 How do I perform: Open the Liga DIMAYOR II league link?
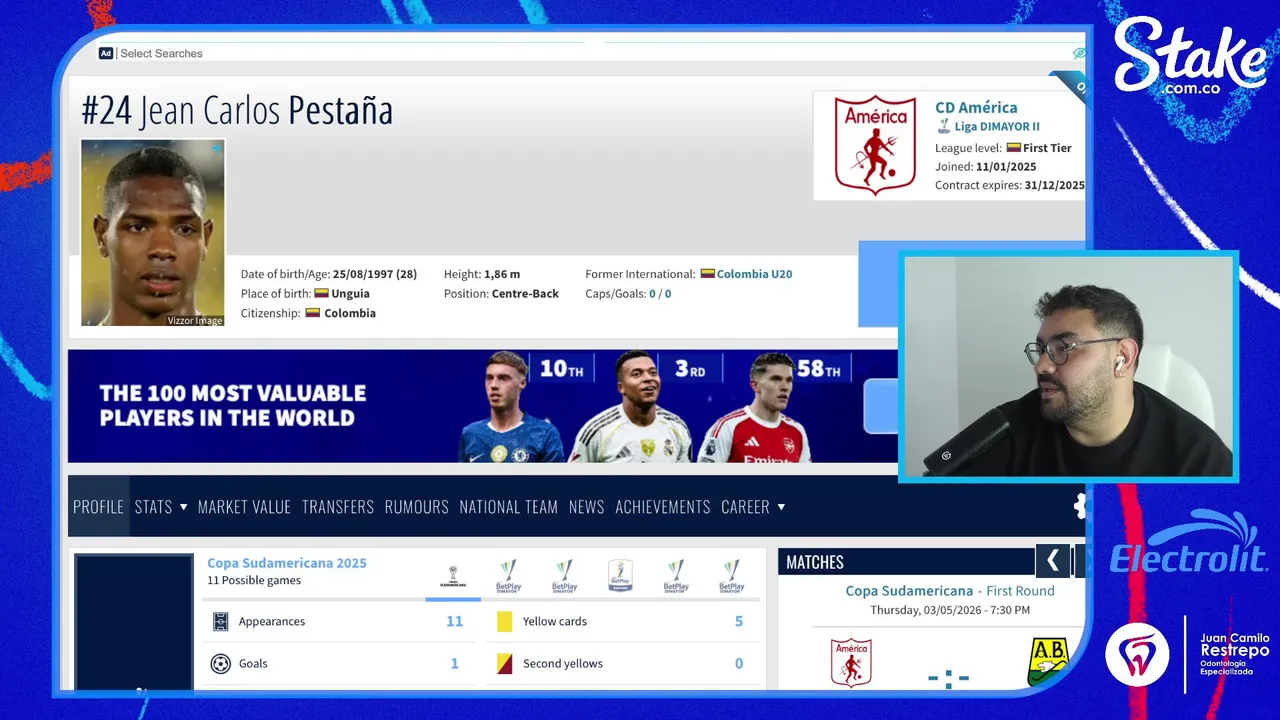point(997,127)
